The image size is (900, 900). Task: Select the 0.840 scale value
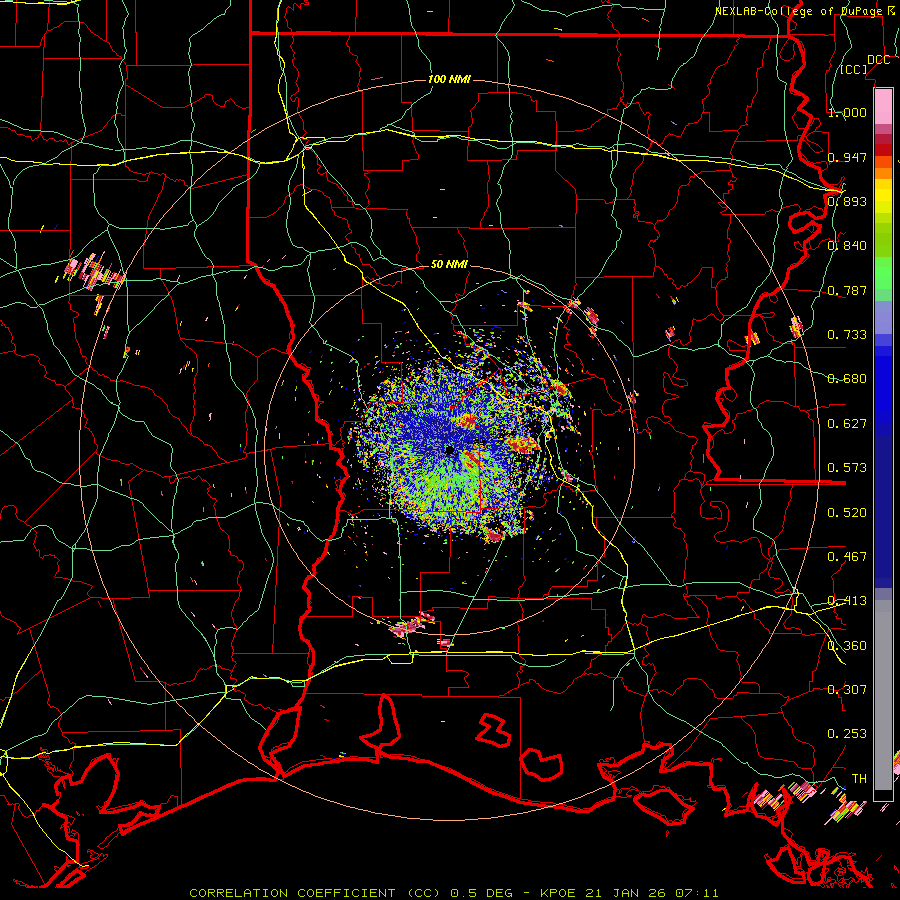coord(847,246)
